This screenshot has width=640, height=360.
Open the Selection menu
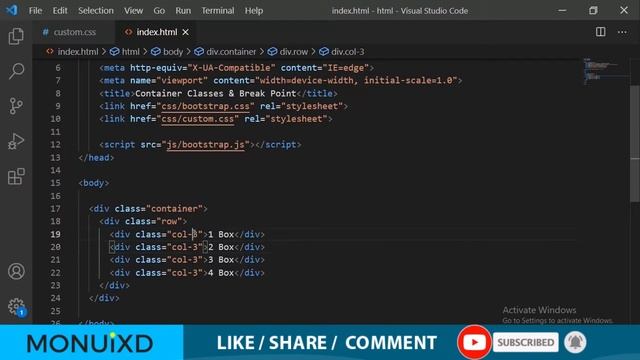pyautogui.click(x=96, y=11)
